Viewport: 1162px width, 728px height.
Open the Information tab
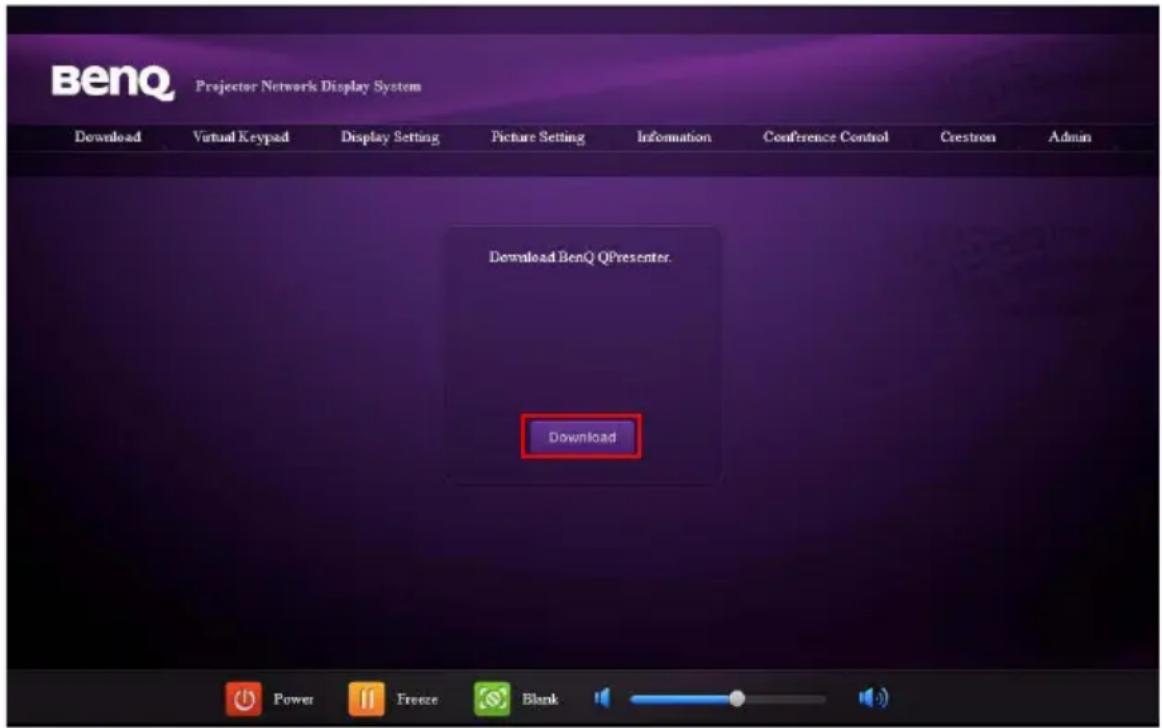[674, 137]
